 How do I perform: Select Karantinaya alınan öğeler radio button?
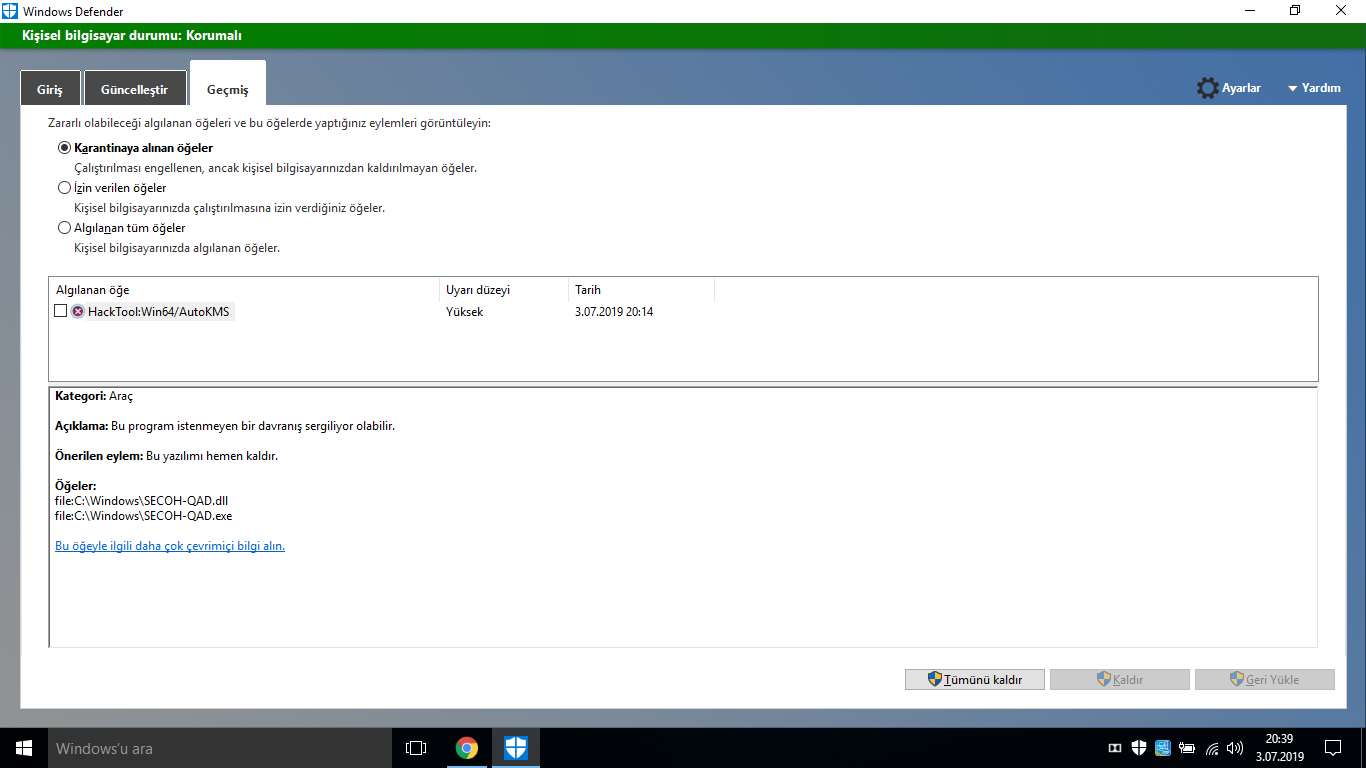(x=65, y=148)
